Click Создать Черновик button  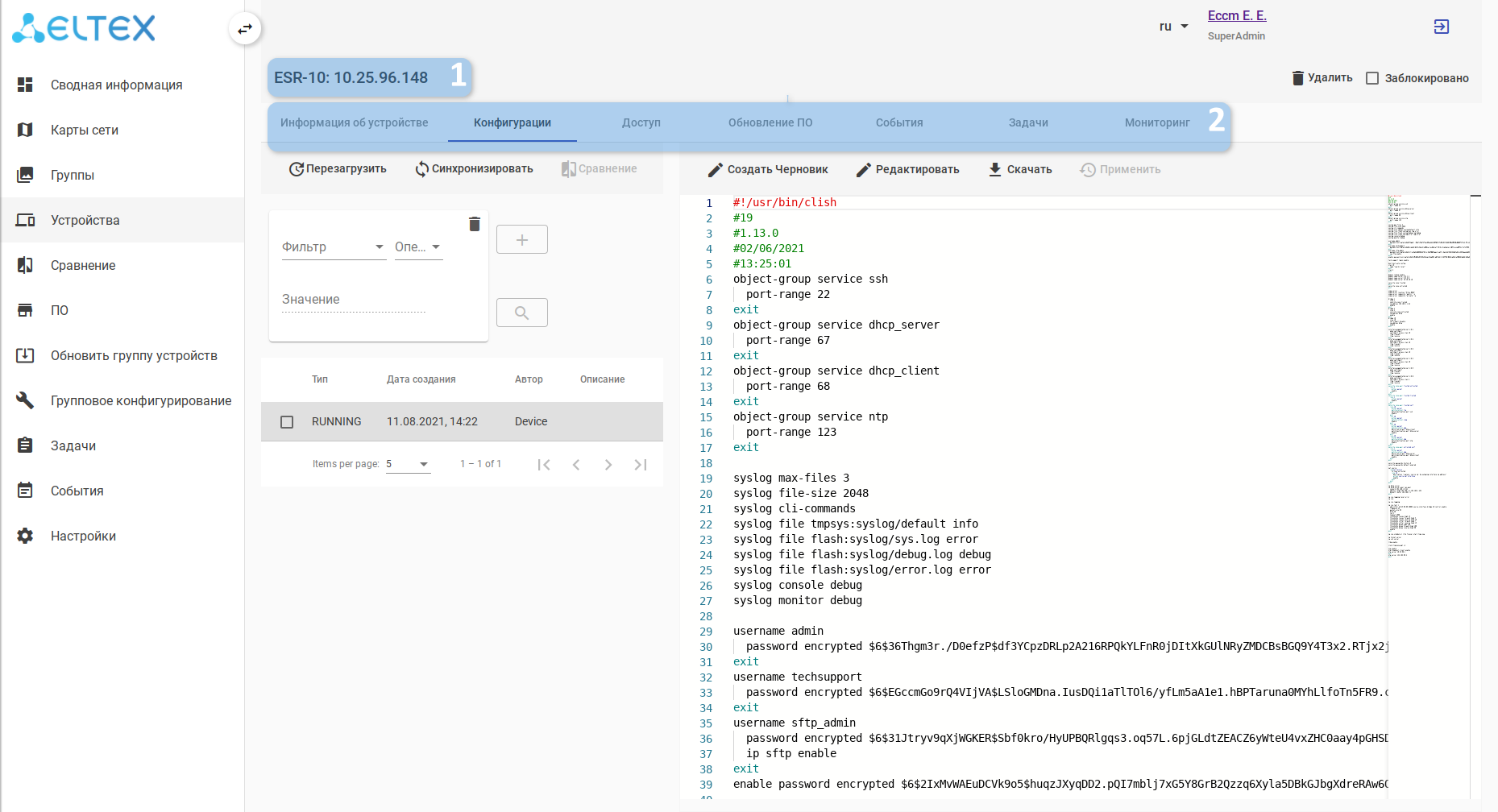(768, 169)
